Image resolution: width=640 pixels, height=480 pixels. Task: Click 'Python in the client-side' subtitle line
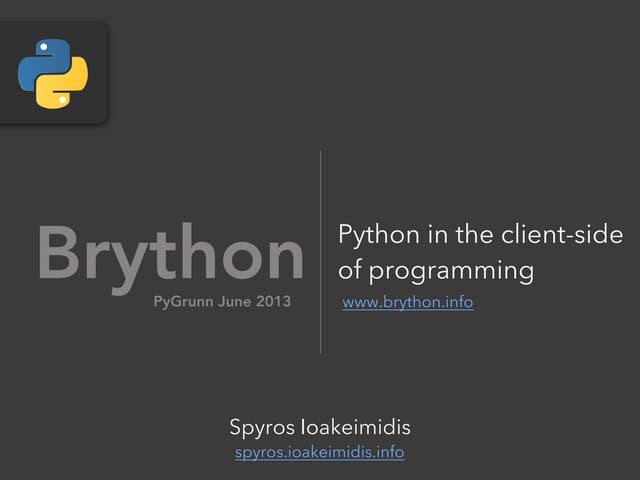(x=480, y=235)
